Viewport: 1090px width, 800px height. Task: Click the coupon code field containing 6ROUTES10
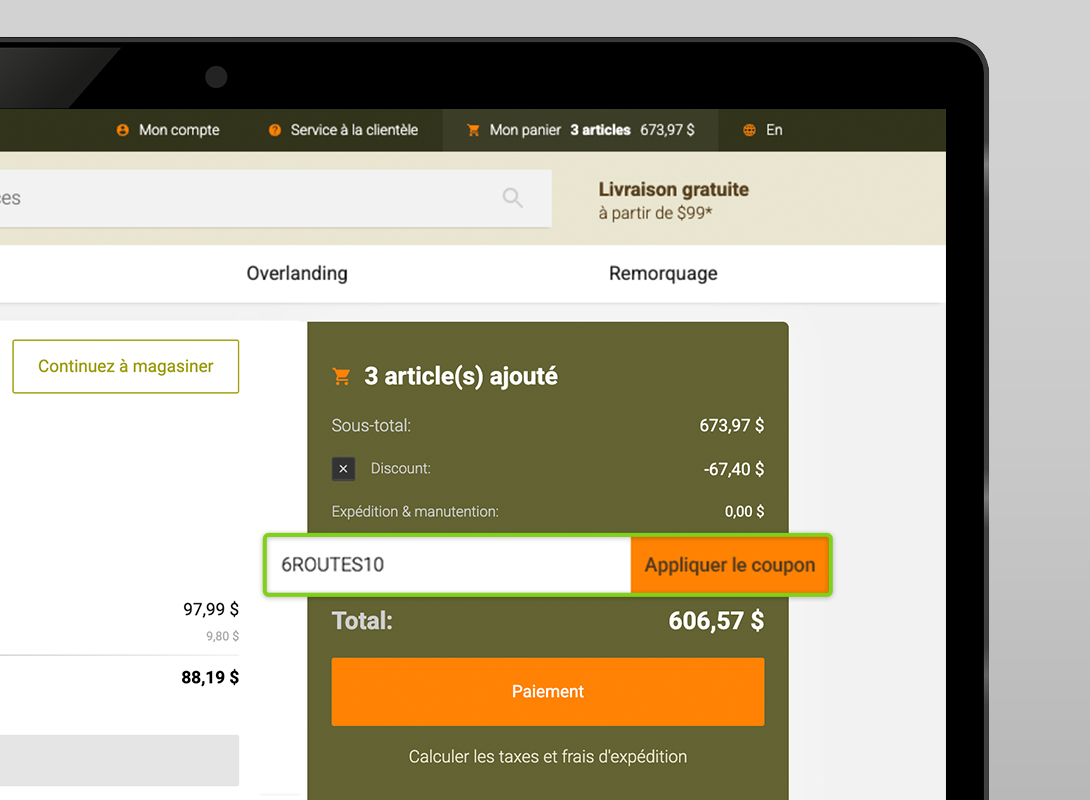(x=447, y=565)
